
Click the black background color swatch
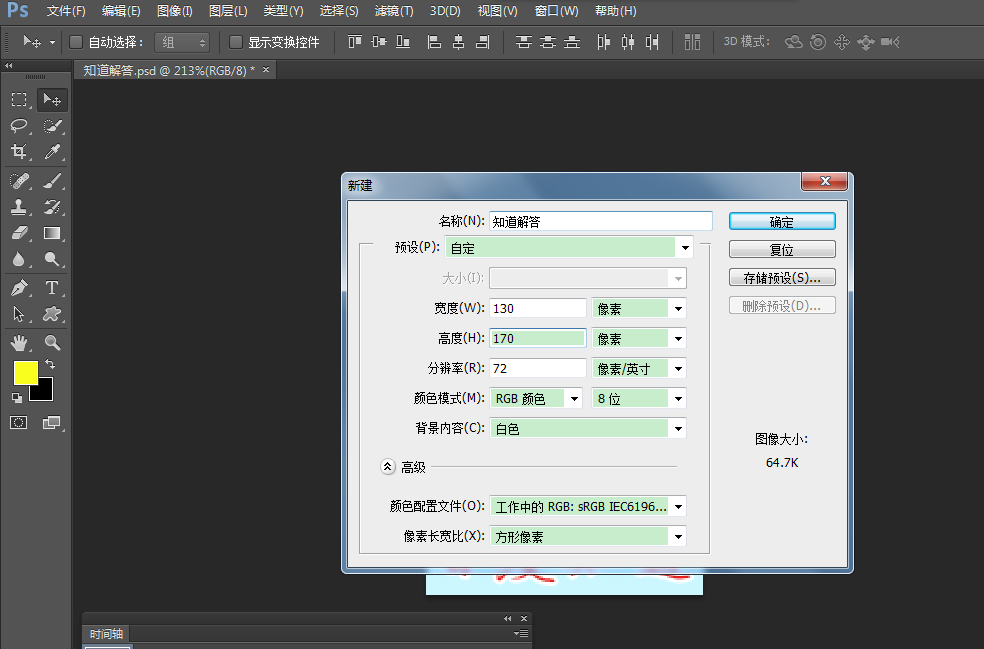tap(44, 392)
